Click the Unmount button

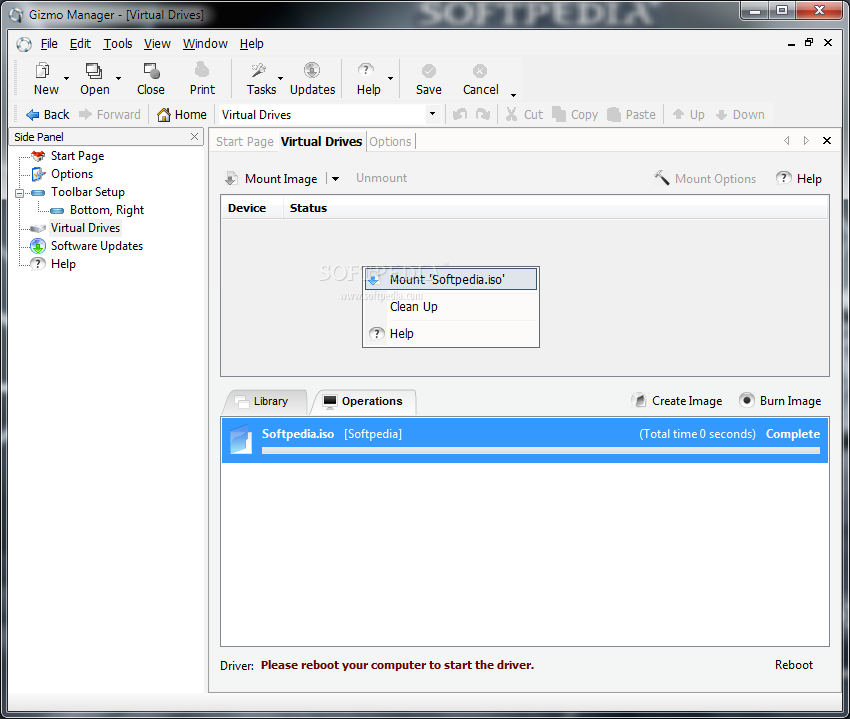coord(381,178)
